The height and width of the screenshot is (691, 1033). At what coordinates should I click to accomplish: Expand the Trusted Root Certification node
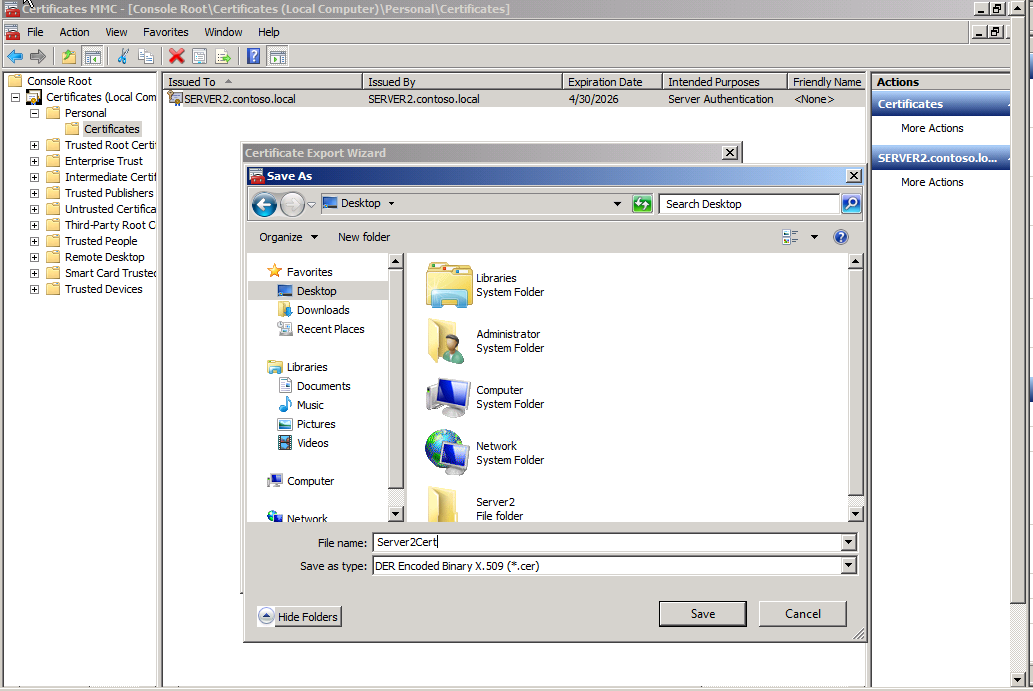point(34,145)
